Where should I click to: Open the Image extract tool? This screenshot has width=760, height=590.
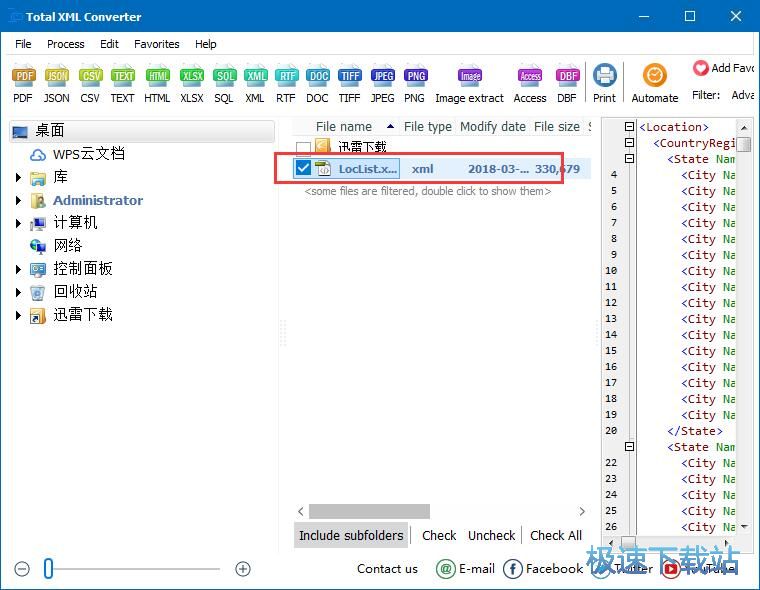click(x=469, y=83)
